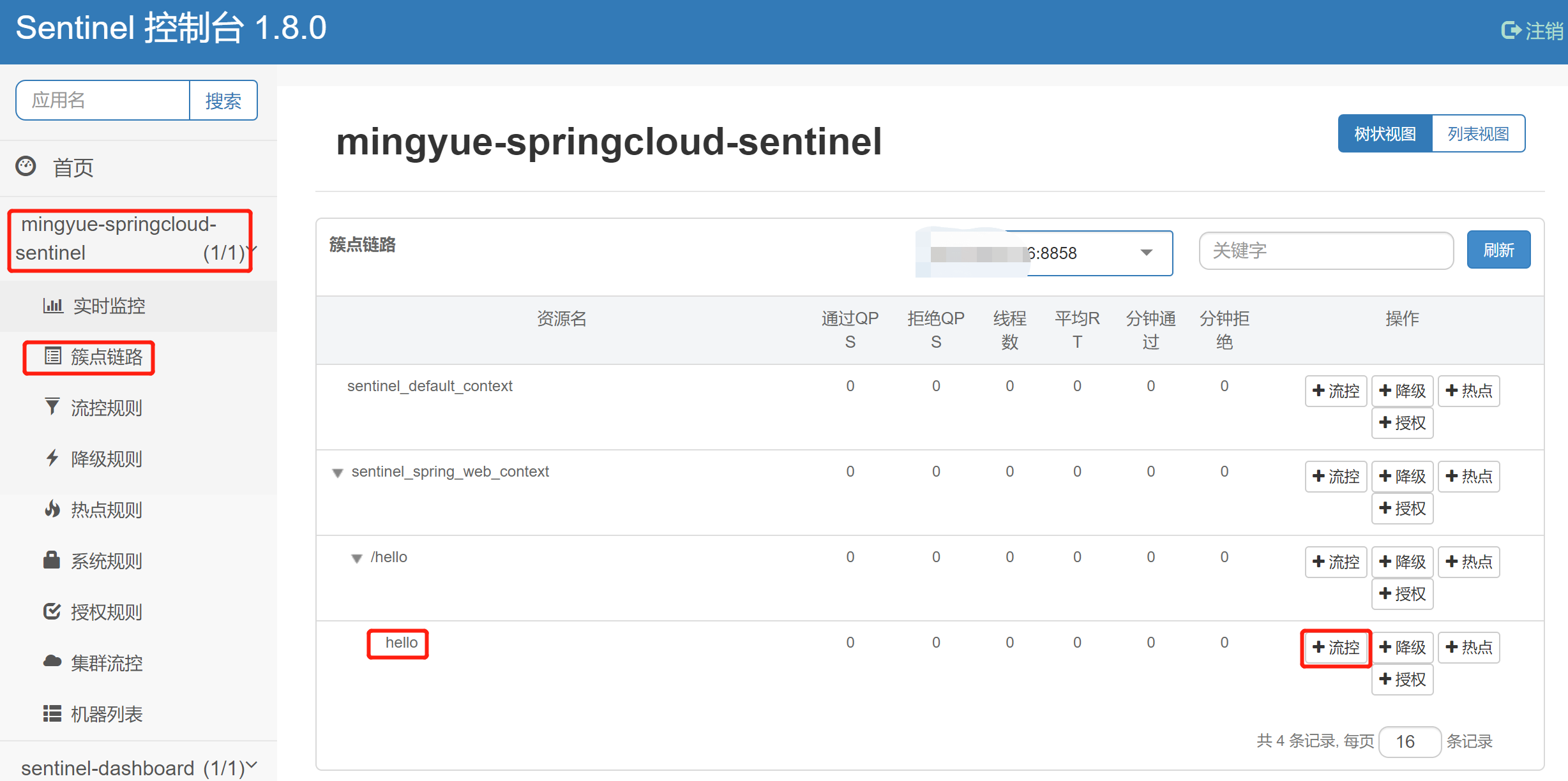Click the 首页 dashboard icon

26,167
